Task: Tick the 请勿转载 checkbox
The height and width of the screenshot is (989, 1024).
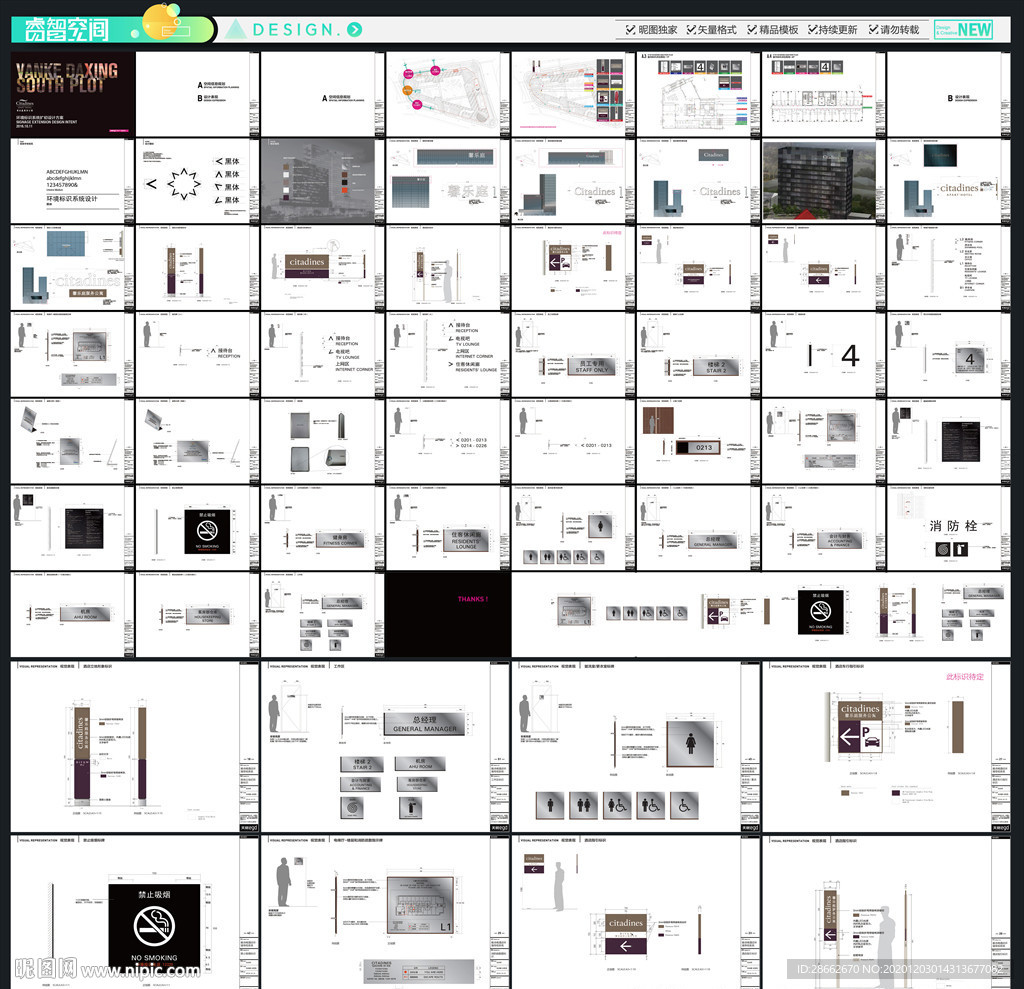Action: 873,29
